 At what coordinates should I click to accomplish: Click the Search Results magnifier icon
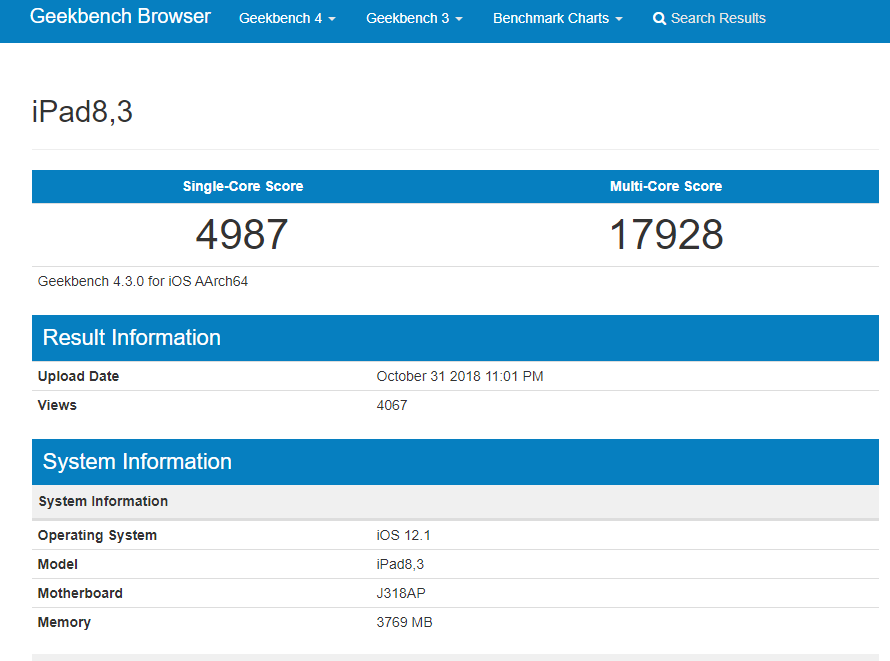pos(659,19)
